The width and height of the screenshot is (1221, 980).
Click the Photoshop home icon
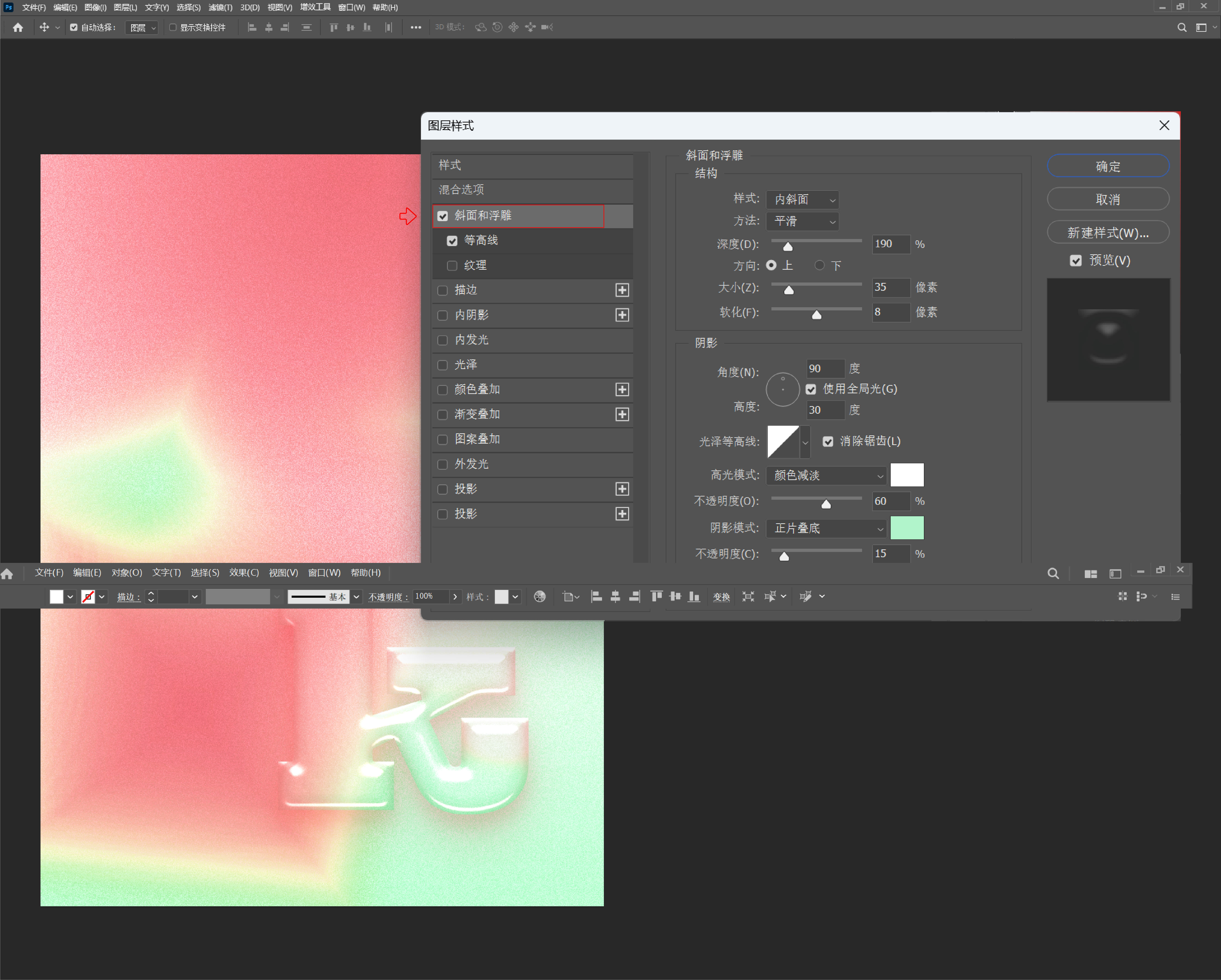(x=18, y=27)
